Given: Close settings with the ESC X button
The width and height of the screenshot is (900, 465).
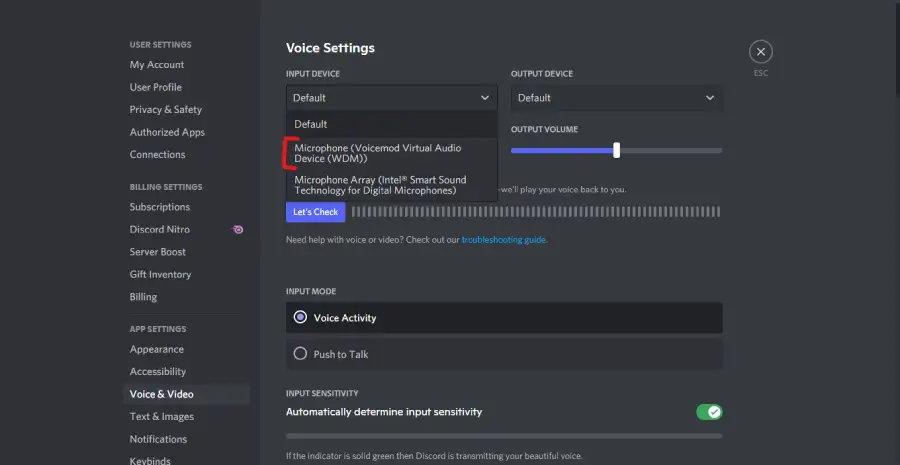Looking at the screenshot, I should [761, 52].
